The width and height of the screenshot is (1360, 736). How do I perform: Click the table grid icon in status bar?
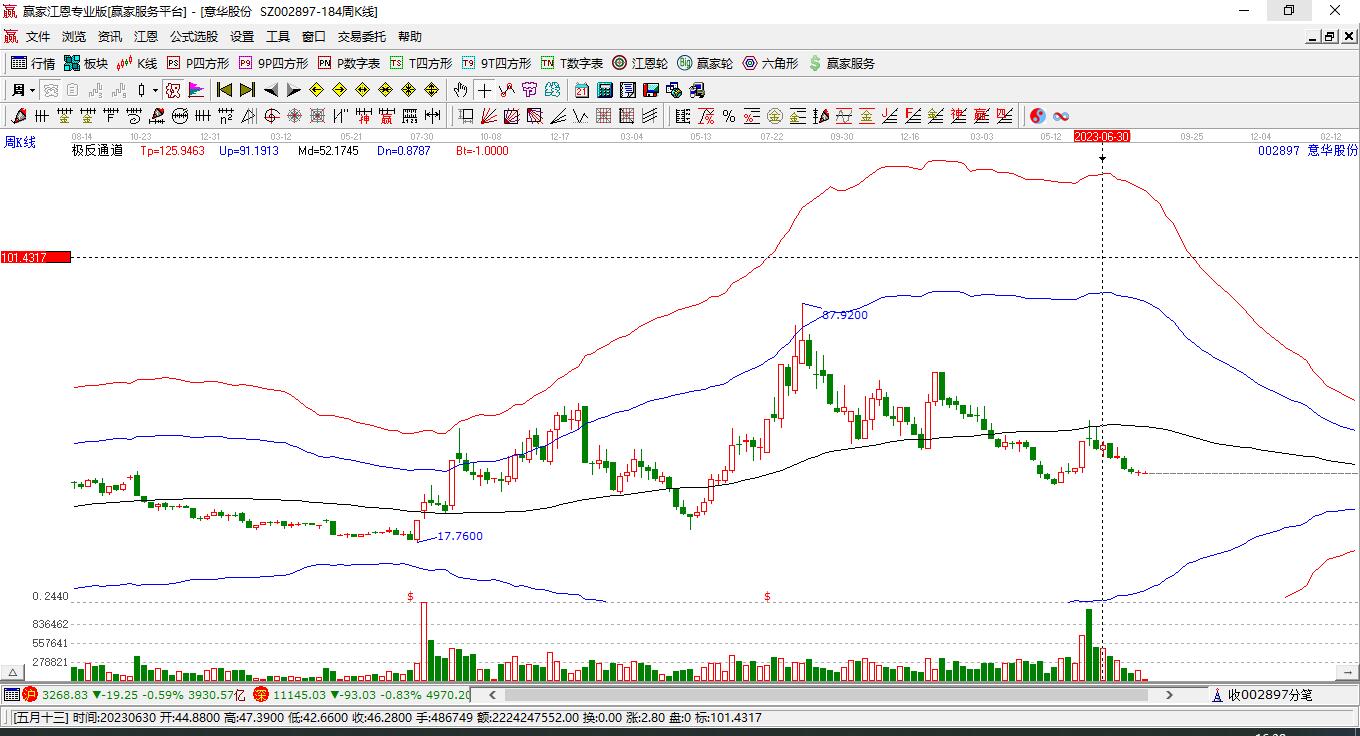11,694
